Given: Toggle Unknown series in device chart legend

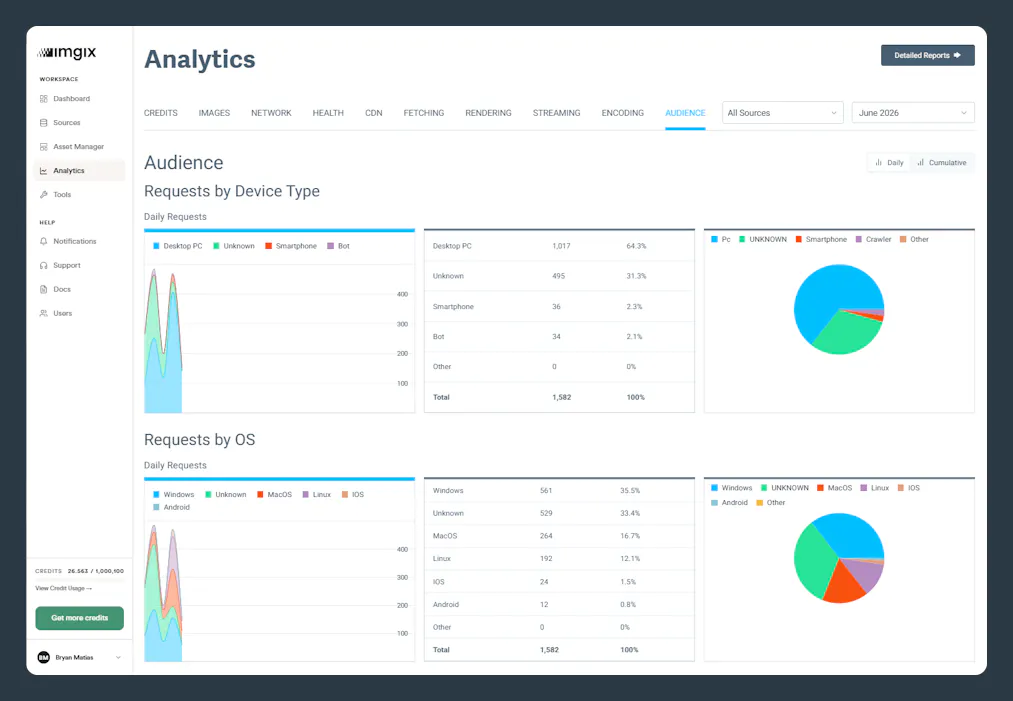Looking at the screenshot, I should [x=234, y=246].
